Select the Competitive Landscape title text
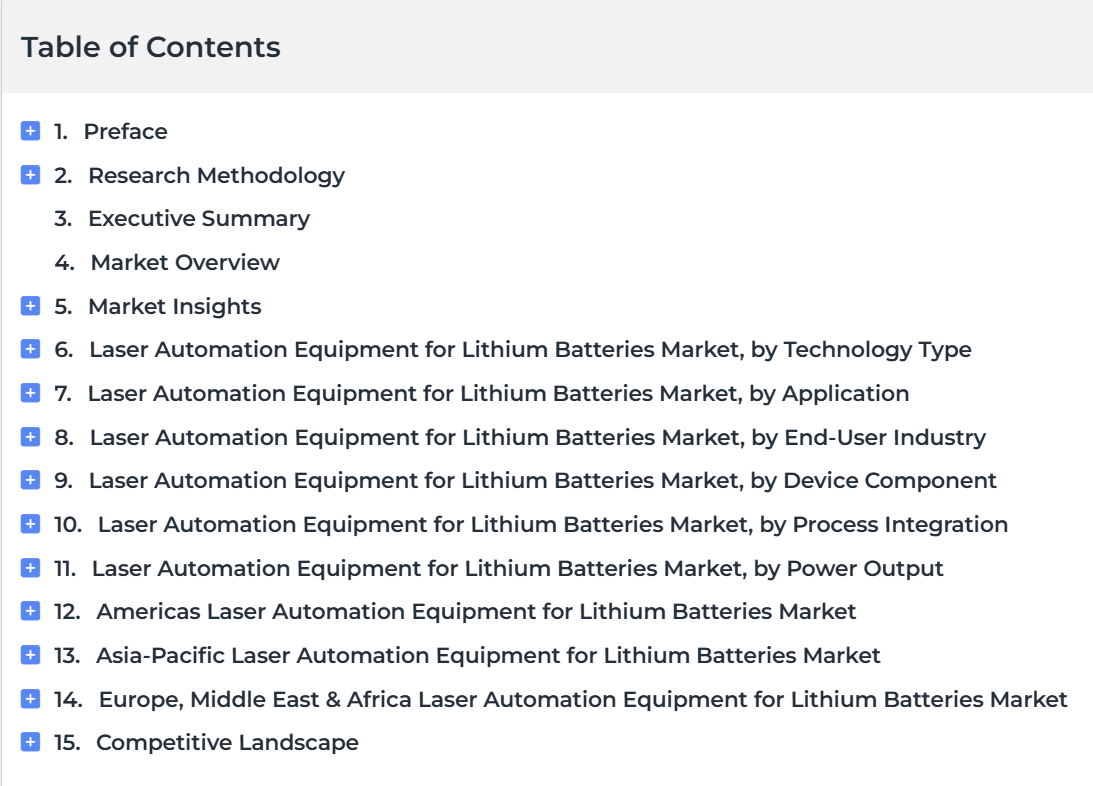 click(227, 743)
